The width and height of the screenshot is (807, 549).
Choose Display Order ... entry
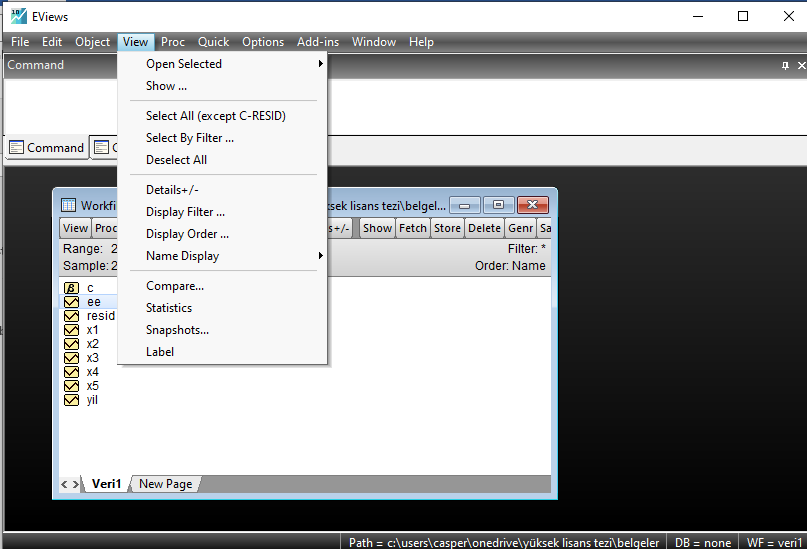[222, 234]
